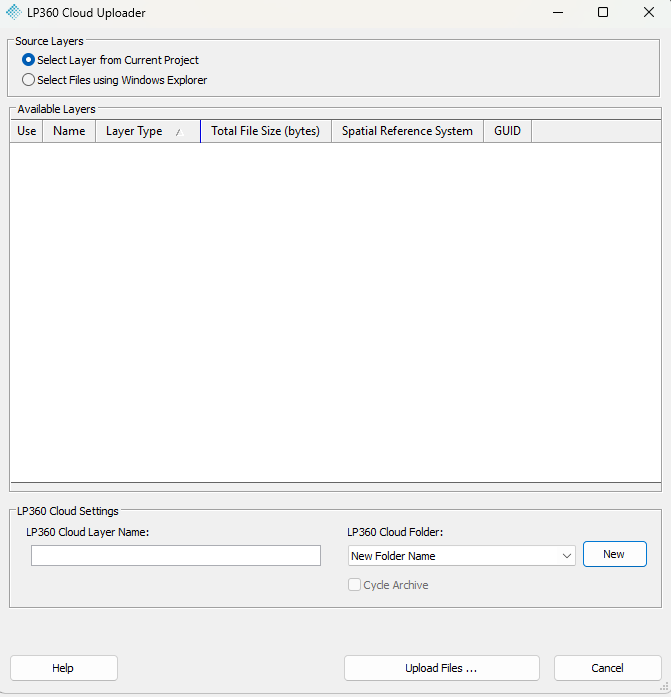Click the LP360 app icon in title bar
The width and height of the screenshot is (671, 697).
pos(14,12)
